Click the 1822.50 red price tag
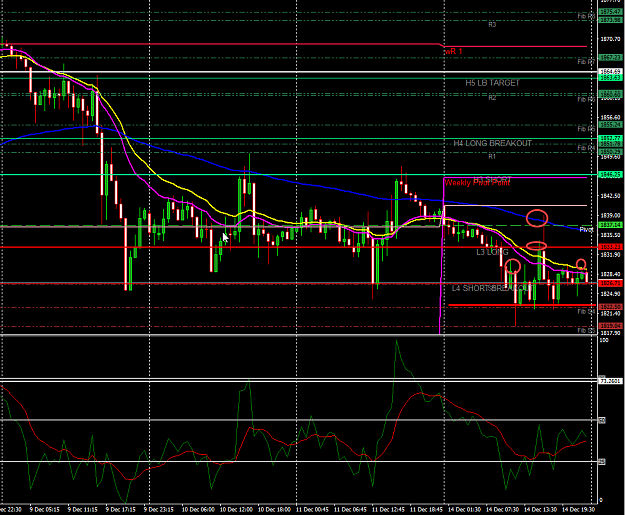Image resolution: width=625 pixels, height=515 pixels. click(x=610, y=307)
